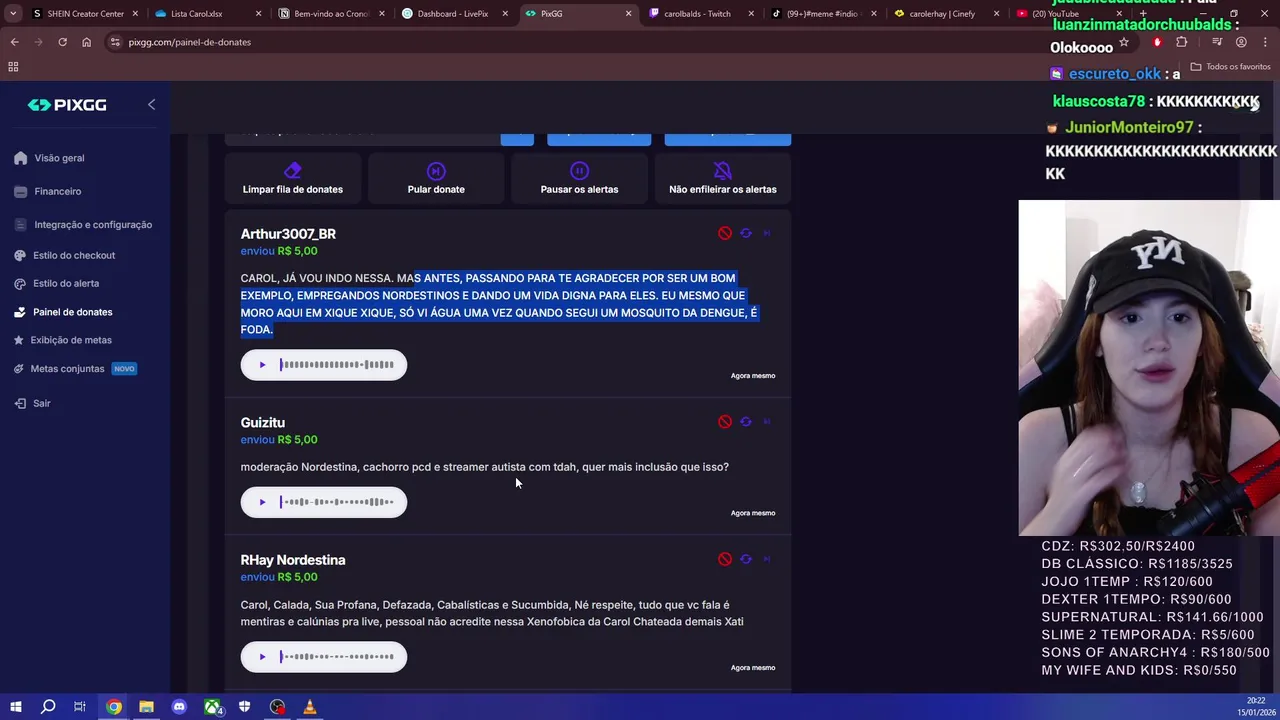Toggle Não enfileirar os alertas
1280x720 pixels.
coord(722,179)
